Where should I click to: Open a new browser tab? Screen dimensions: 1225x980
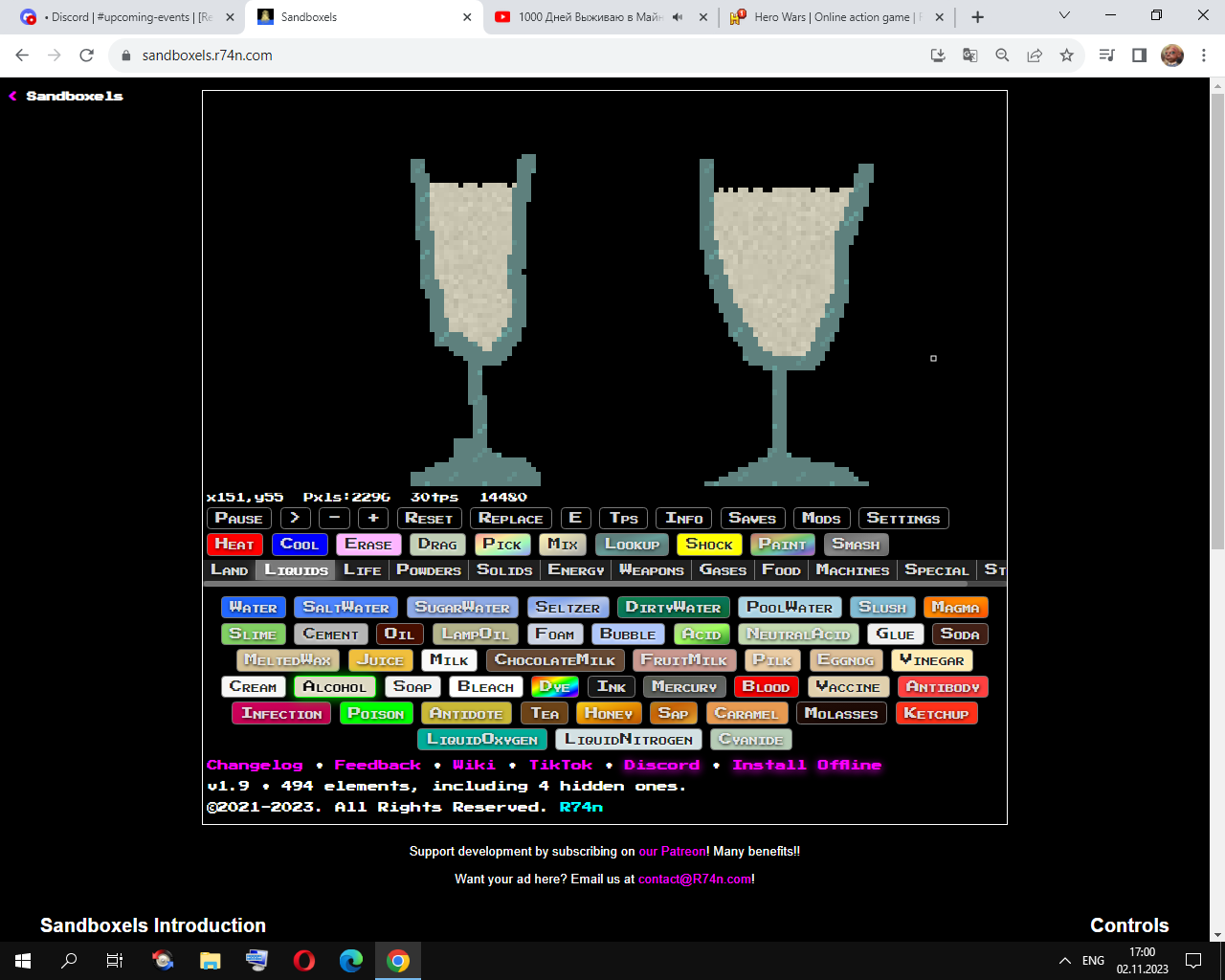pyautogui.click(x=977, y=17)
